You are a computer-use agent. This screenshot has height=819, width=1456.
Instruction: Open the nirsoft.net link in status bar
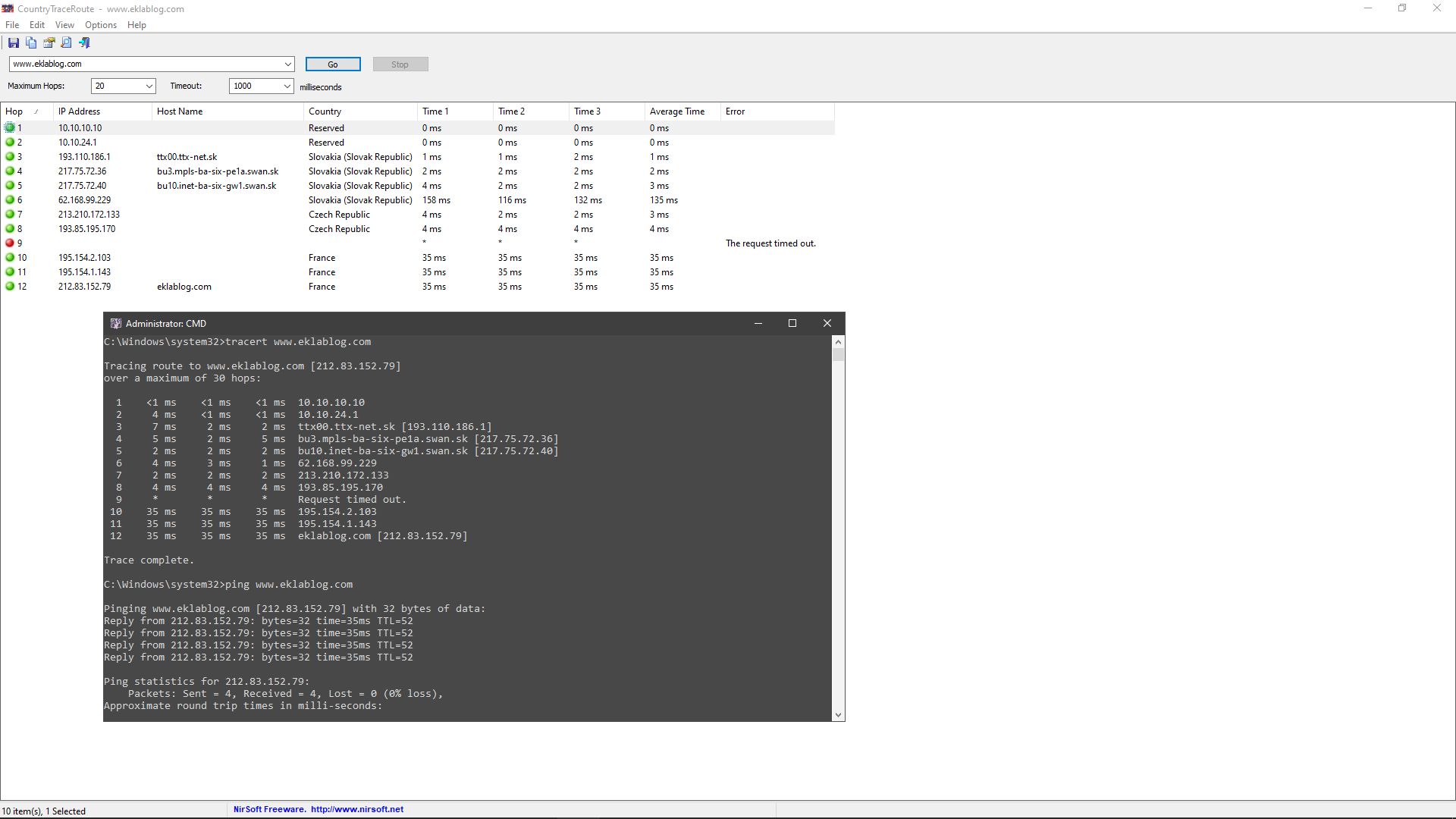pos(357,810)
